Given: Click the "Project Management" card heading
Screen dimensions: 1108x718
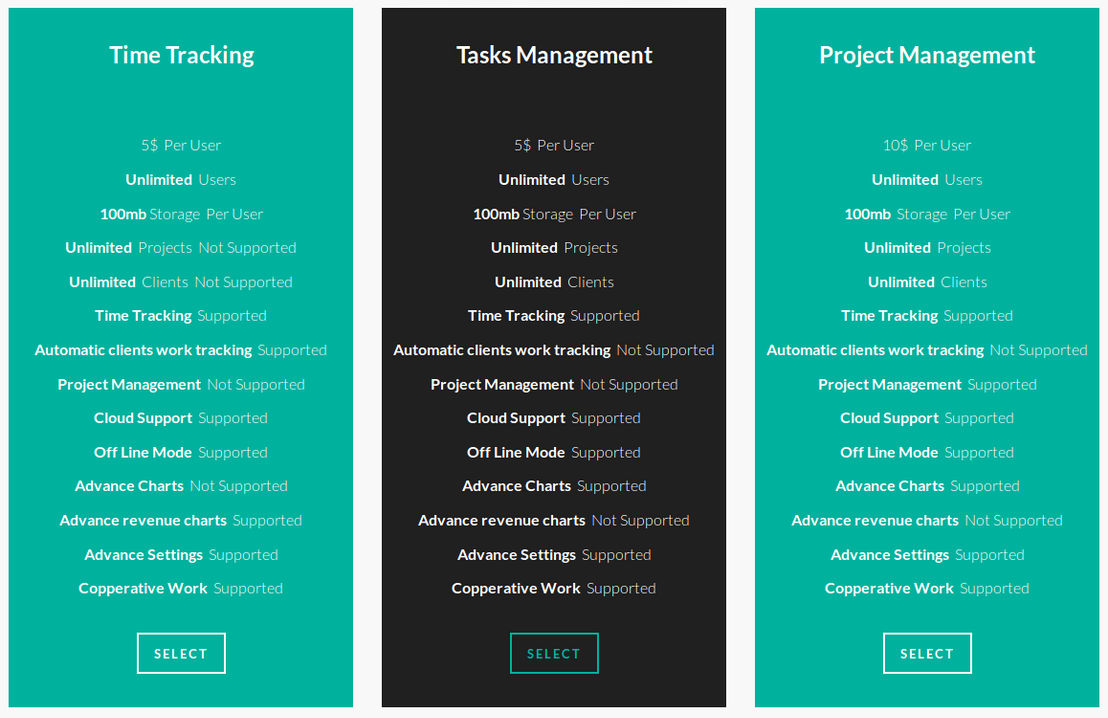Looking at the screenshot, I should click(x=927, y=55).
